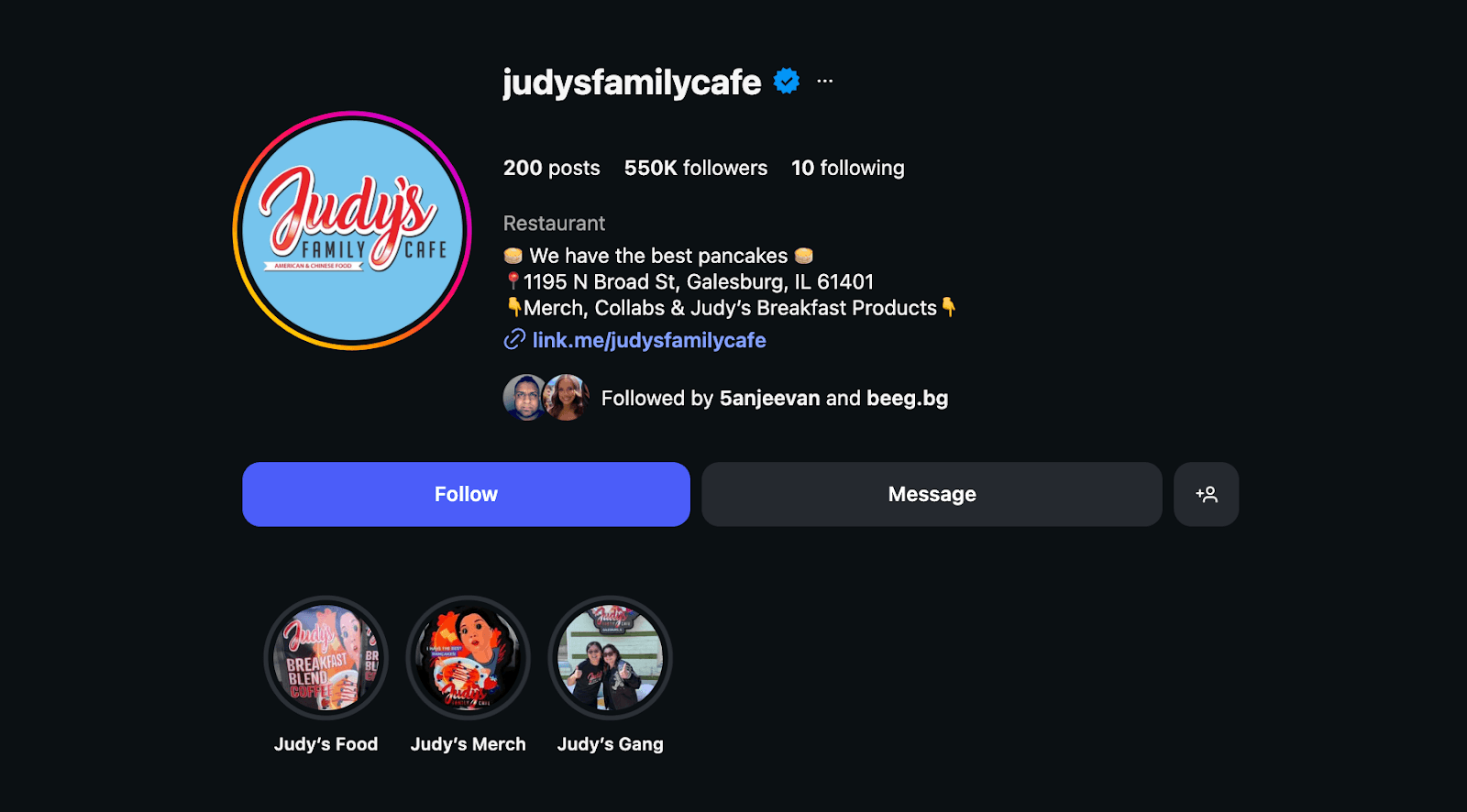The height and width of the screenshot is (812, 1467).
Task: Click the add-person suggestions icon button
Action: point(1206,494)
